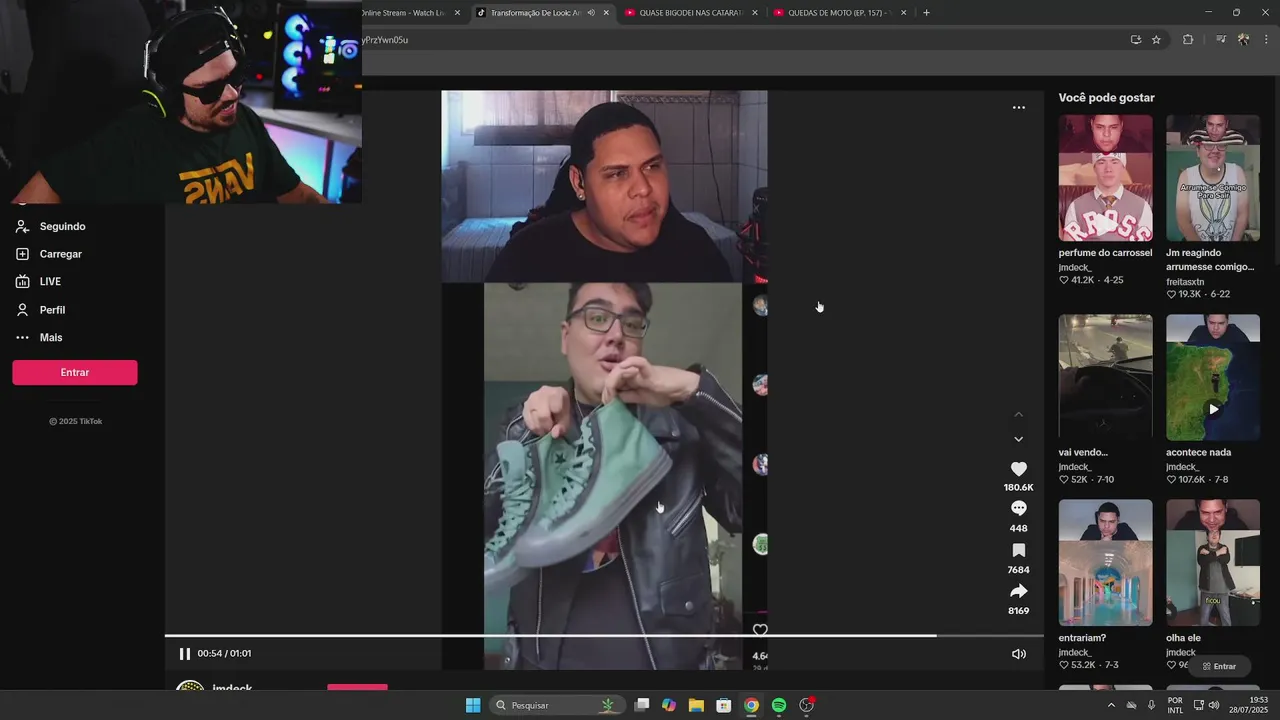Click the '180.6K' likes count
This screenshot has width=1280, height=720.
(1018, 487)
